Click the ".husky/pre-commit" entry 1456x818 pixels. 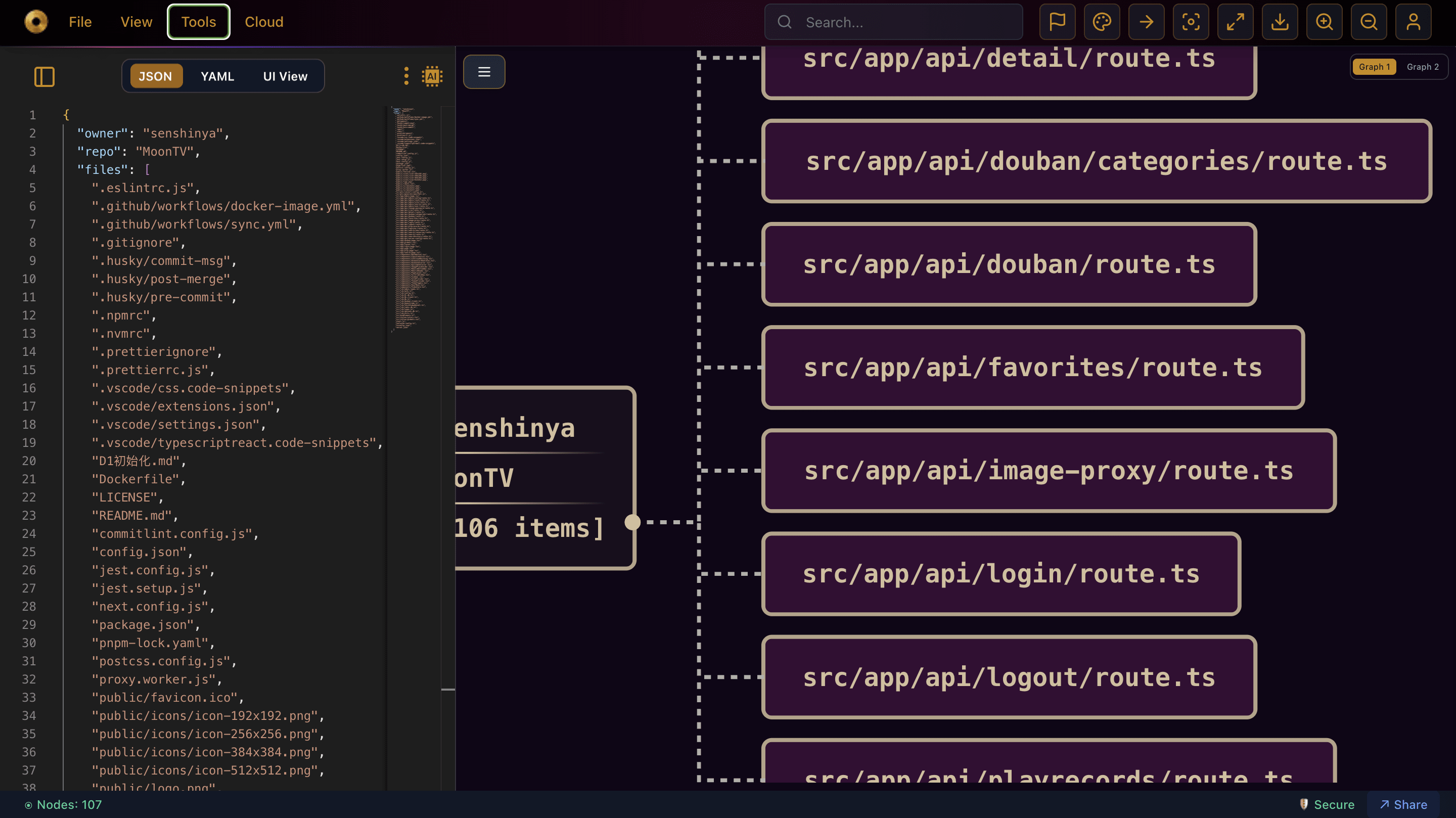pos(164,297)
